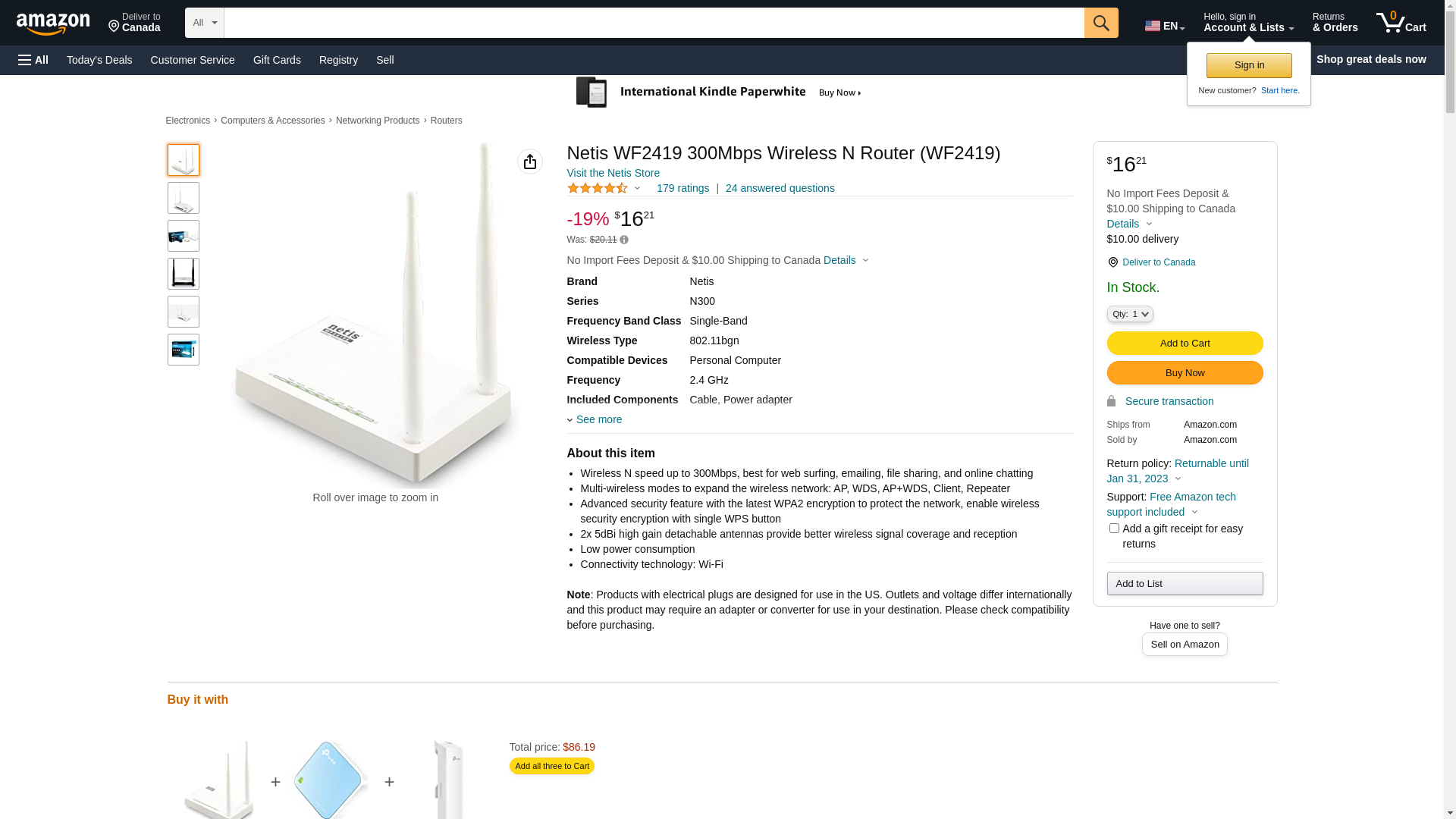The image size is (1456, 819).
Task: Click the star rating icons
Action: (598, 188)
